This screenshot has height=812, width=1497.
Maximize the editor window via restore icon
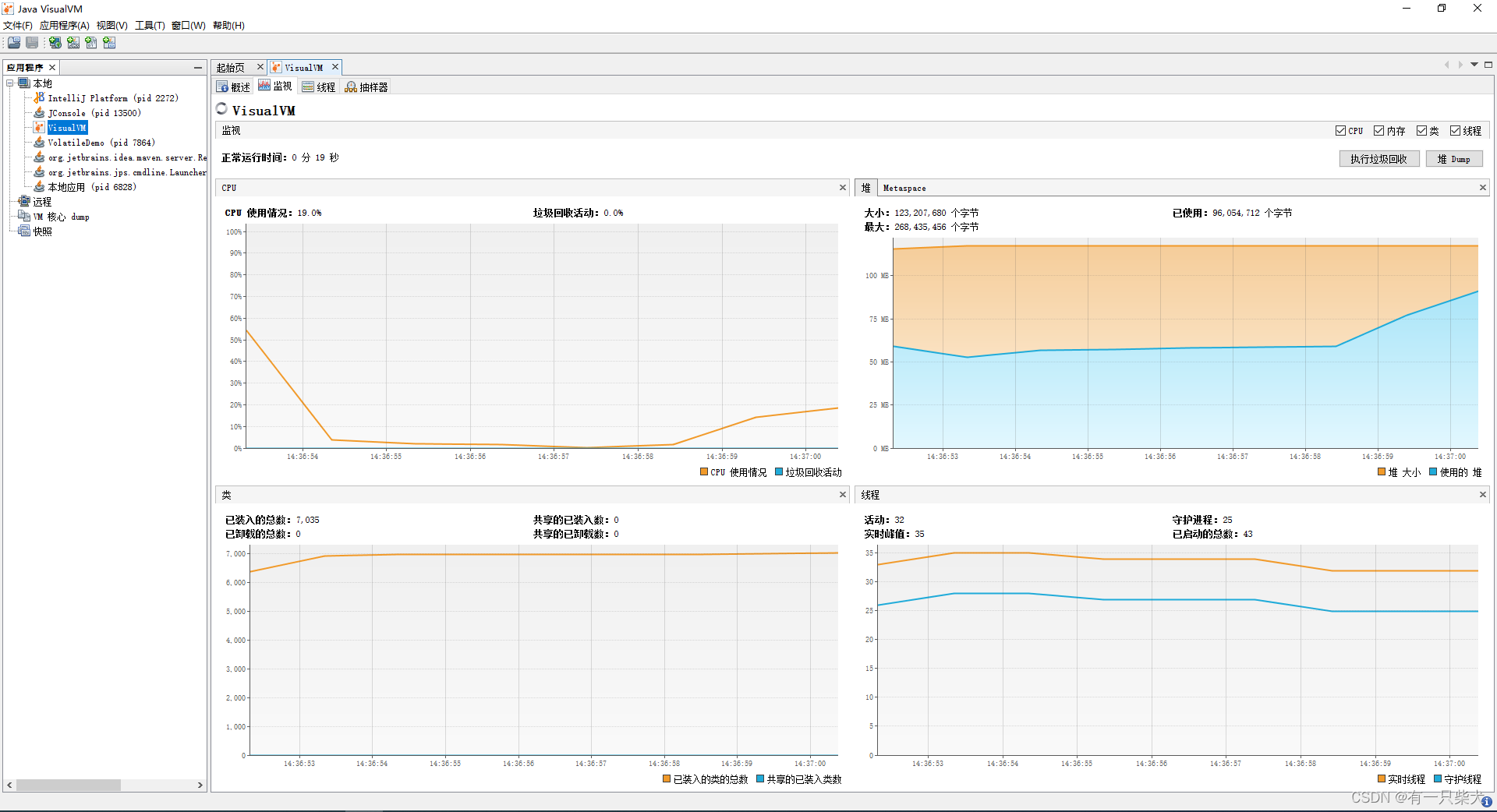coord(1488,65)
